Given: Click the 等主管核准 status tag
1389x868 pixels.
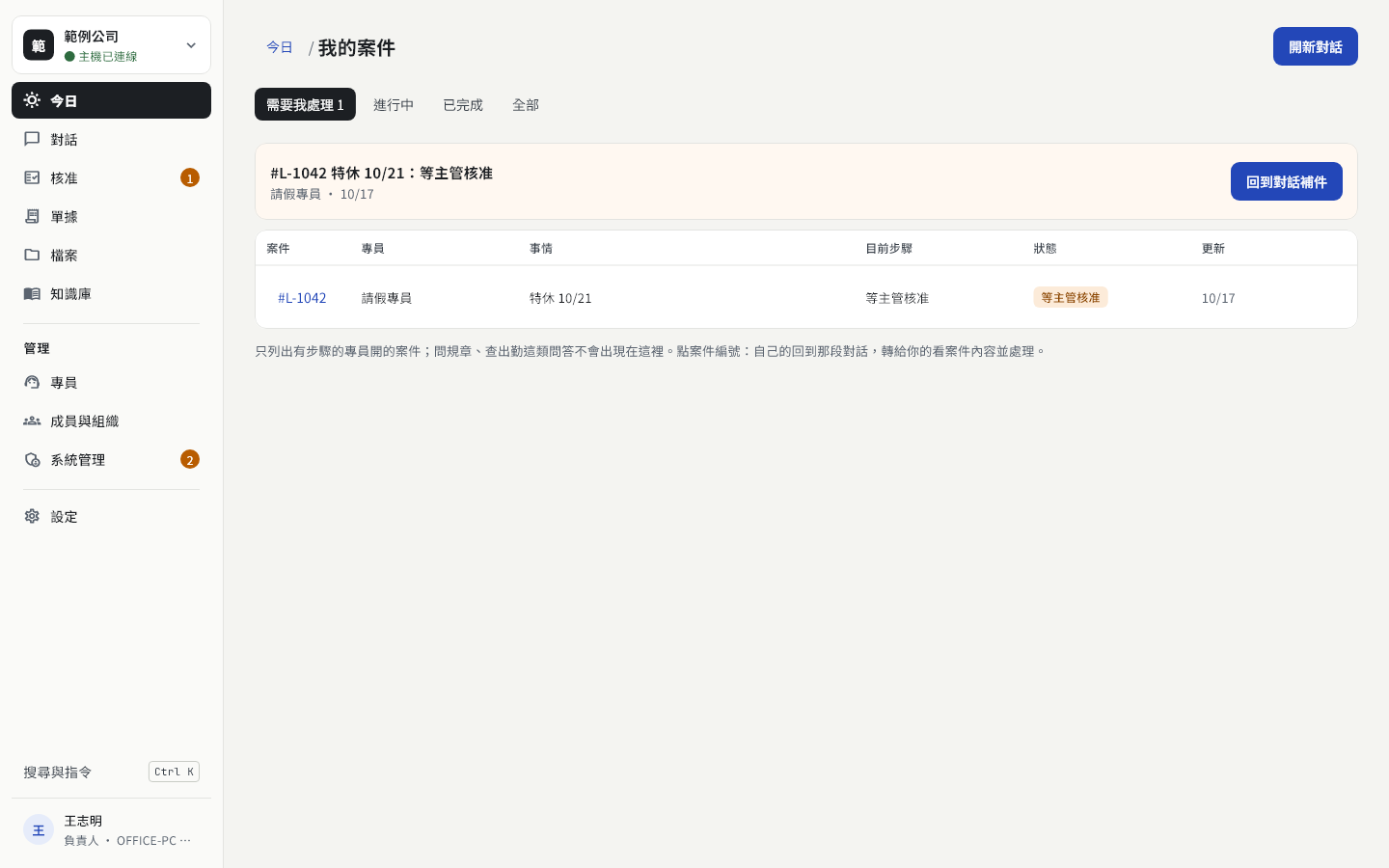Looking at the screenshot, I should (x=1071, y=297).
